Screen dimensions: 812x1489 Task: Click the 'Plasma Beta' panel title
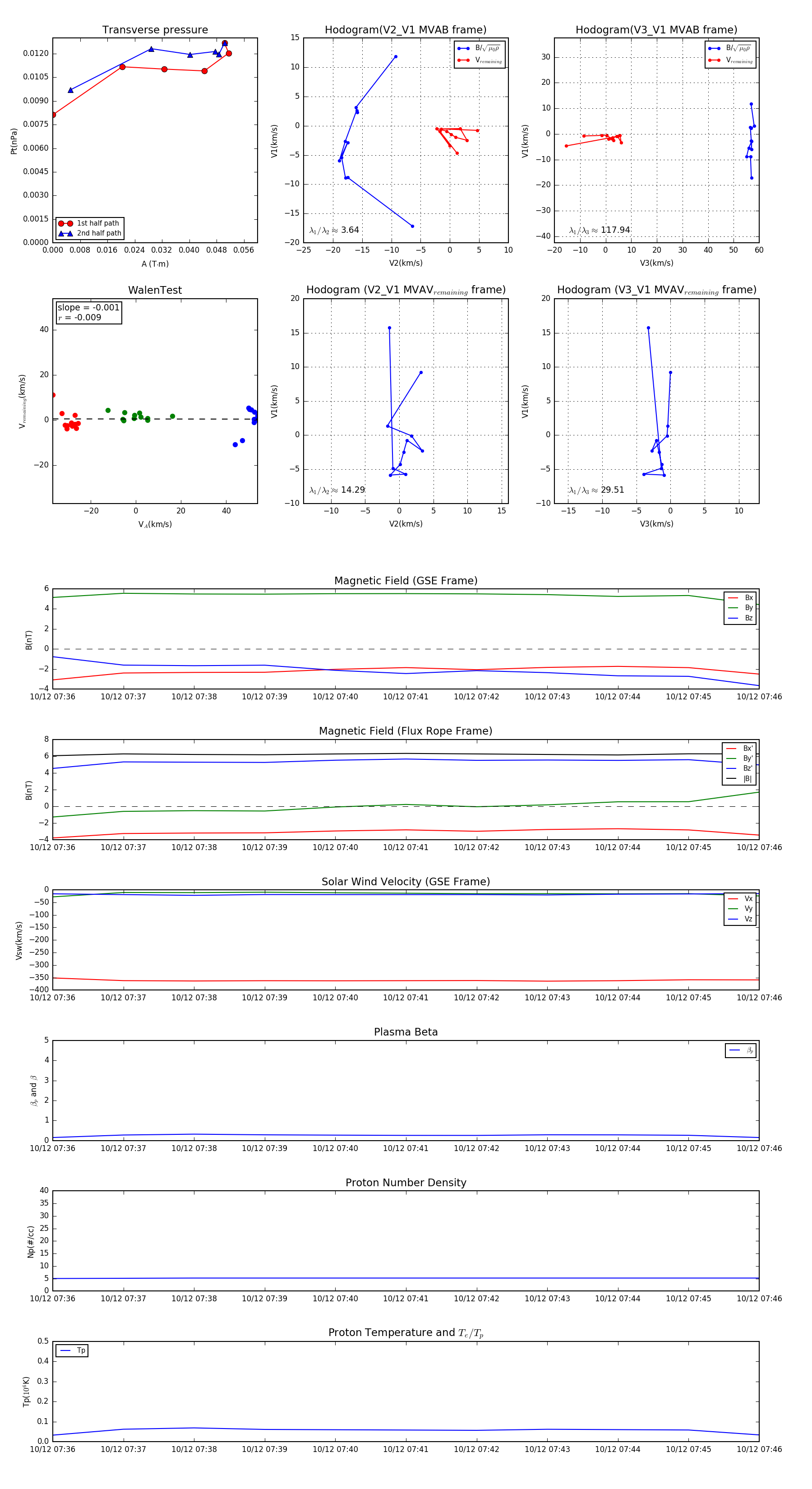pyautogui.click(x=406, y=1032)
